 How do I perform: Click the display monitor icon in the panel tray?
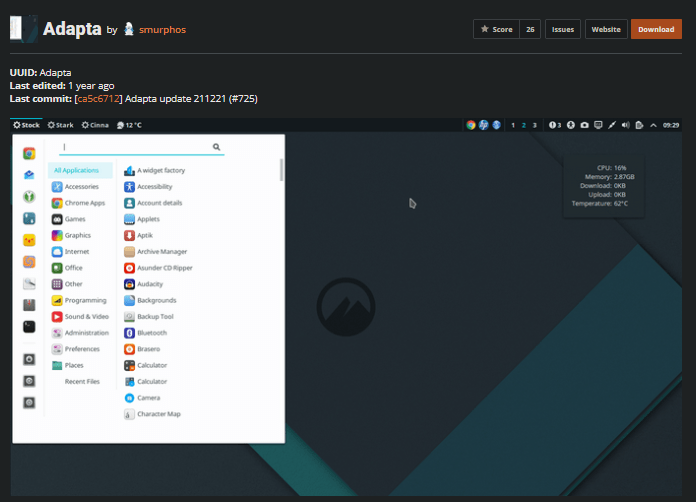[x=598, y=125]
